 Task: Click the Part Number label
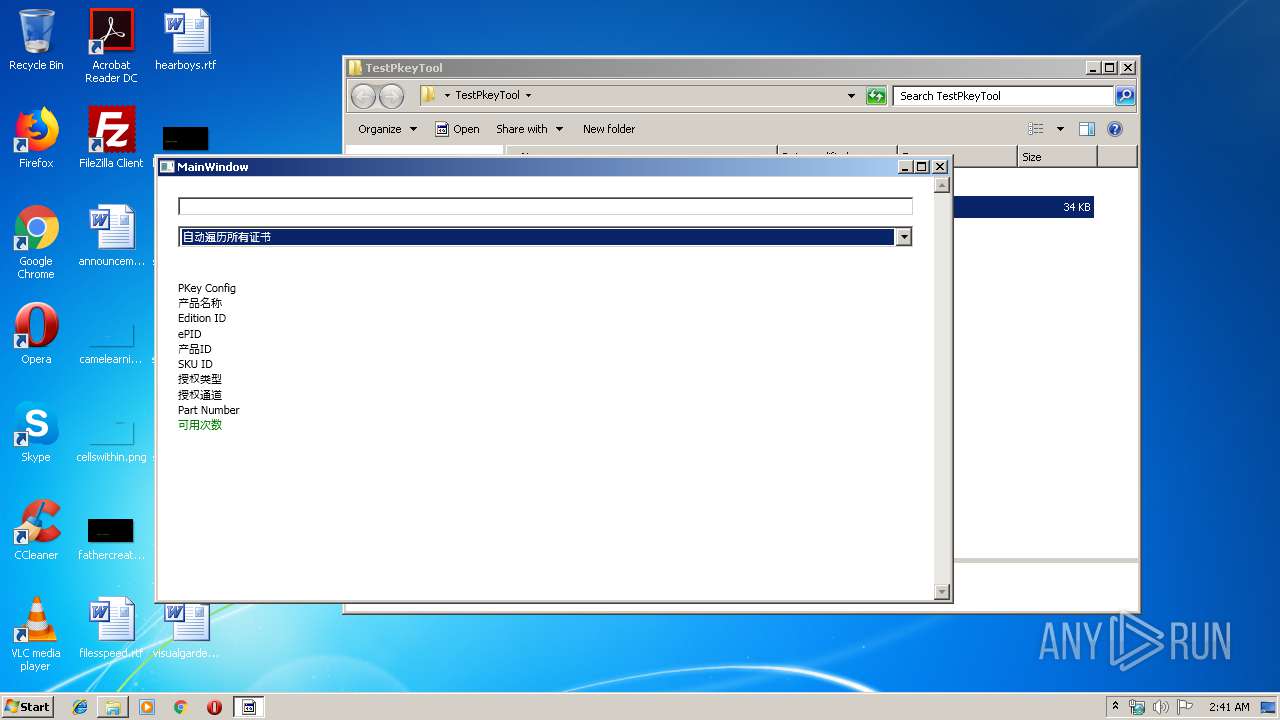(209, 410)
